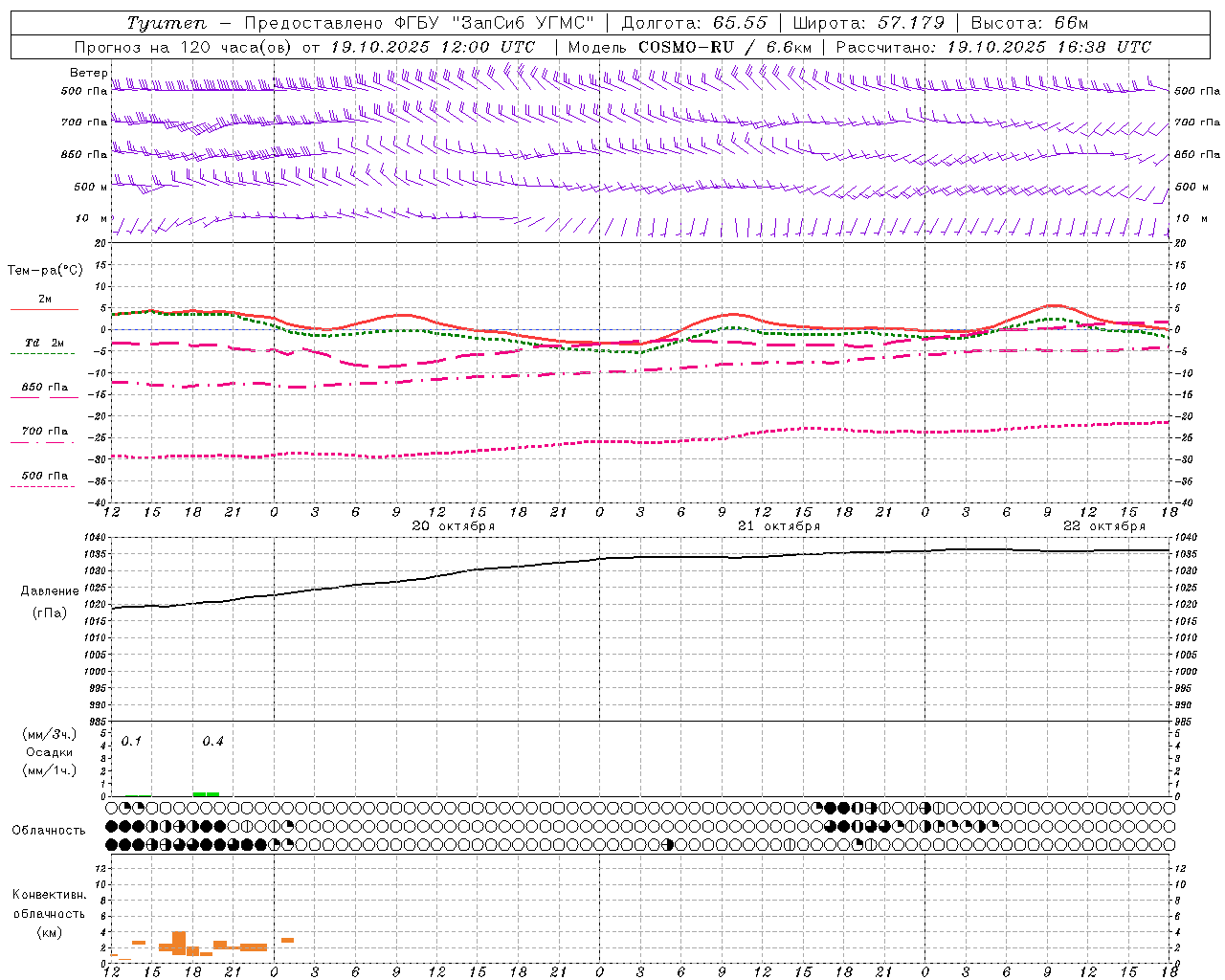Click the 'Модель COSMO-RU / 6.6км' label
Screen dimensions: 1225x980
pos(690,47)
